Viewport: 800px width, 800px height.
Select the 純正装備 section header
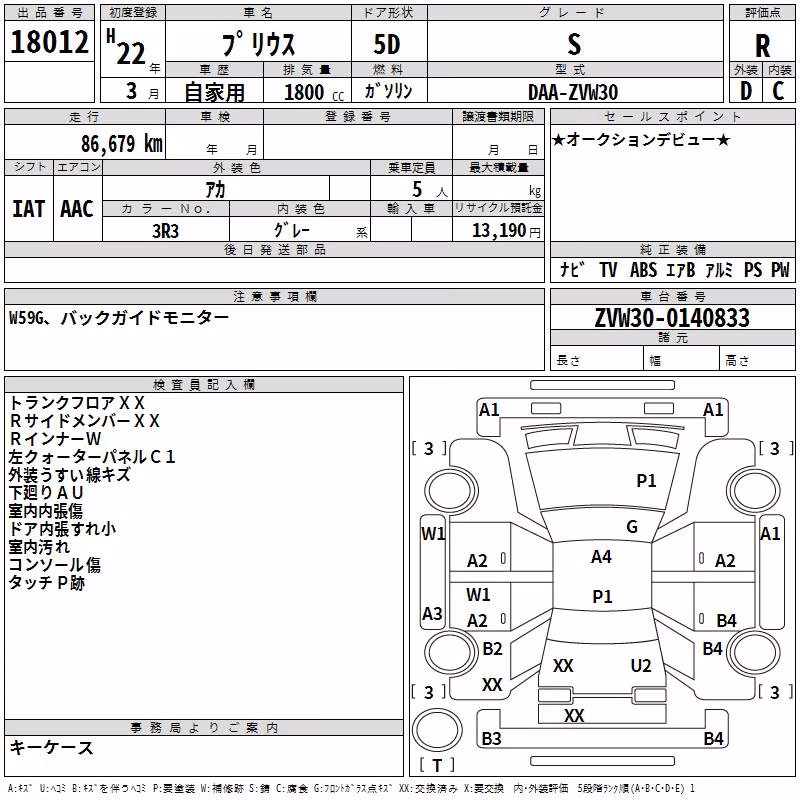pyautogui.click(x=672, y=249)
